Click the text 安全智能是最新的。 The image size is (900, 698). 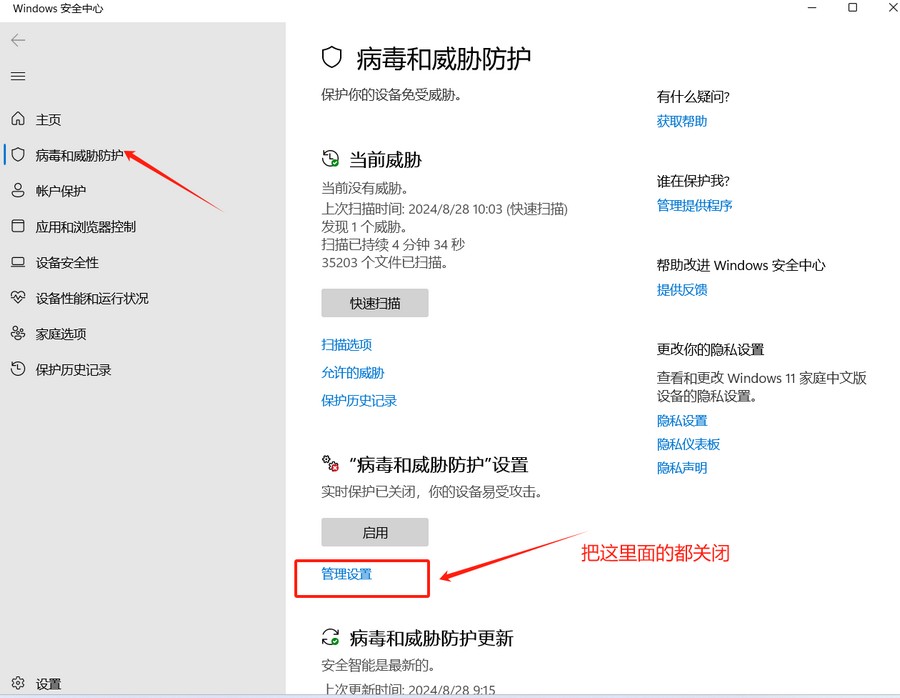pos(378,665)
